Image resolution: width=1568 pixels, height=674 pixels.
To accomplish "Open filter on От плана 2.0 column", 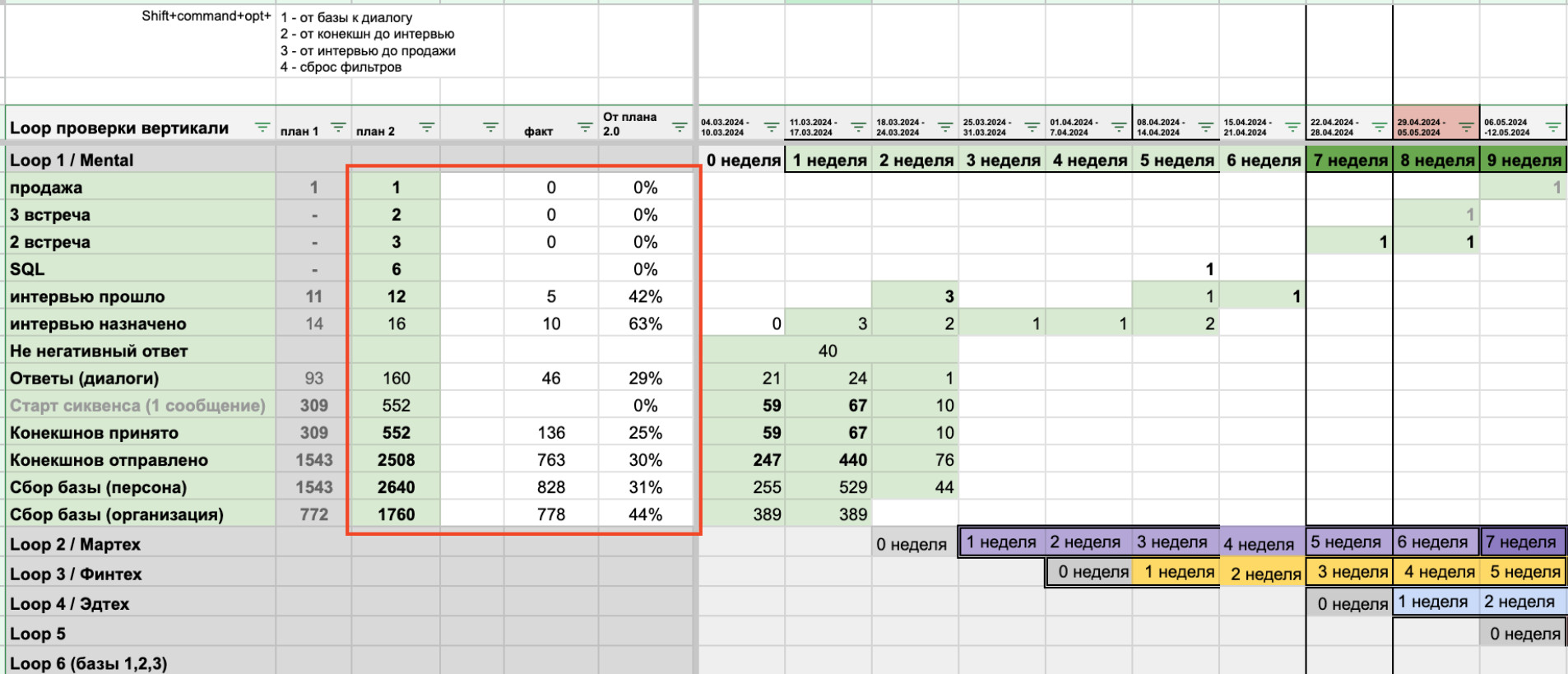I will tap(679, 128).
